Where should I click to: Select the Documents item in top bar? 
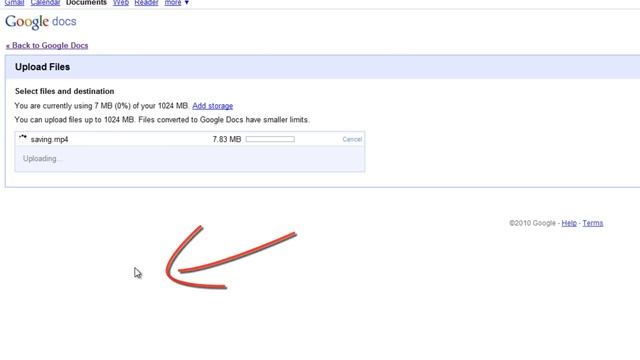click(86, 2)
